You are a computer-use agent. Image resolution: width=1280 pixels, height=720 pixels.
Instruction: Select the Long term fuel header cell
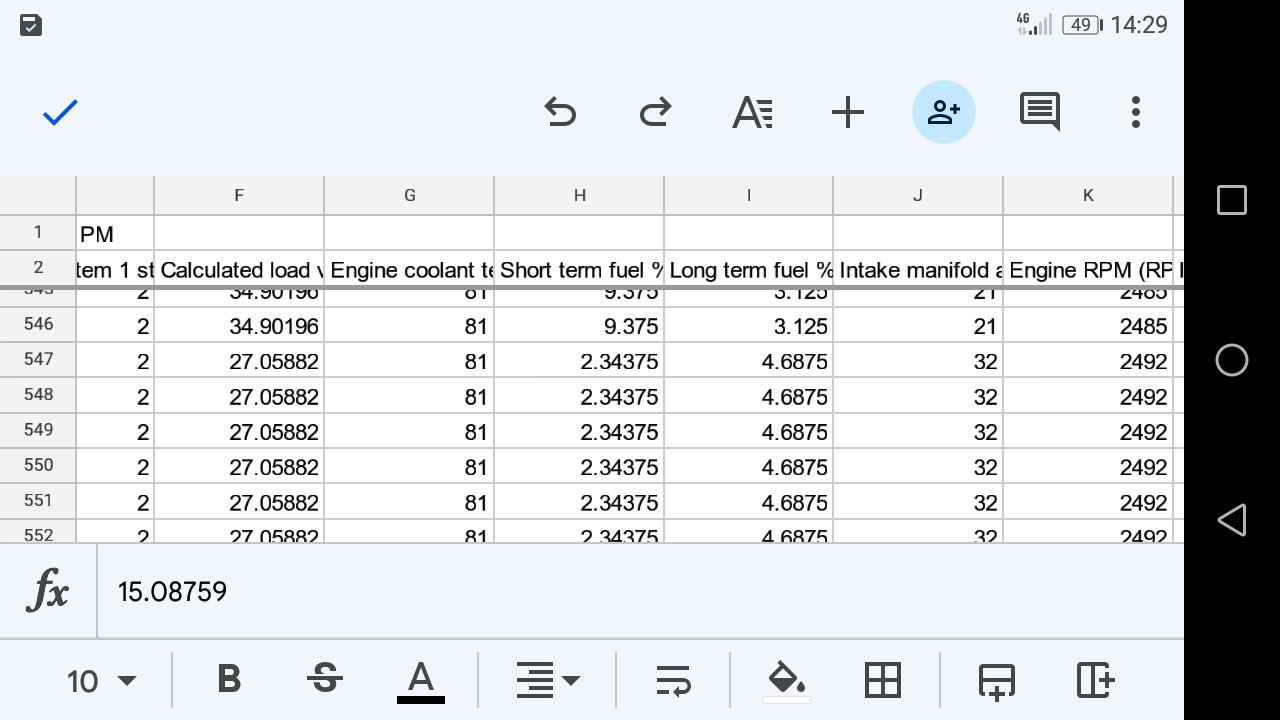[748, 269]
